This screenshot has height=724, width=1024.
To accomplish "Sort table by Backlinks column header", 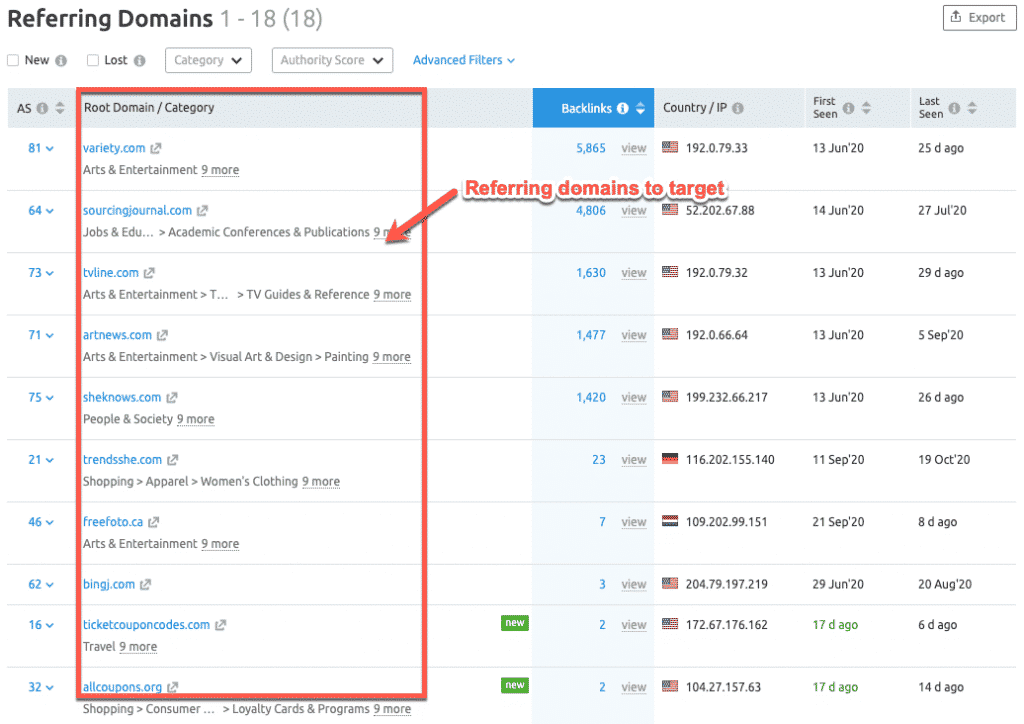I will (x=586, y=108).
